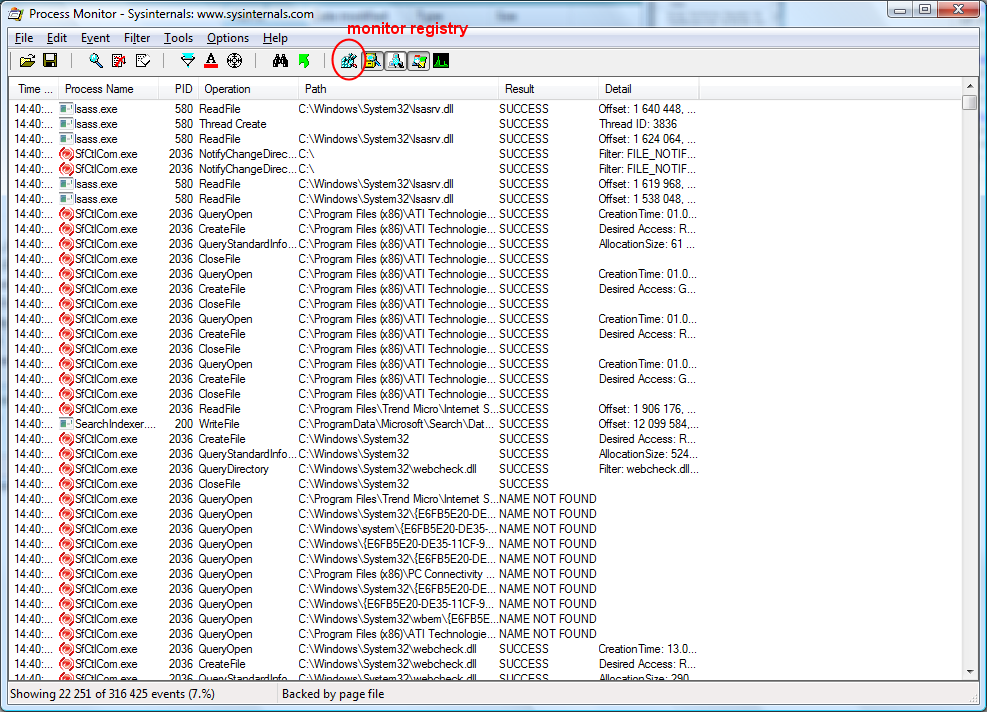The height and width of the screenshot is (712, 987).
Task: Click the Detail column header
Action: 648,89
